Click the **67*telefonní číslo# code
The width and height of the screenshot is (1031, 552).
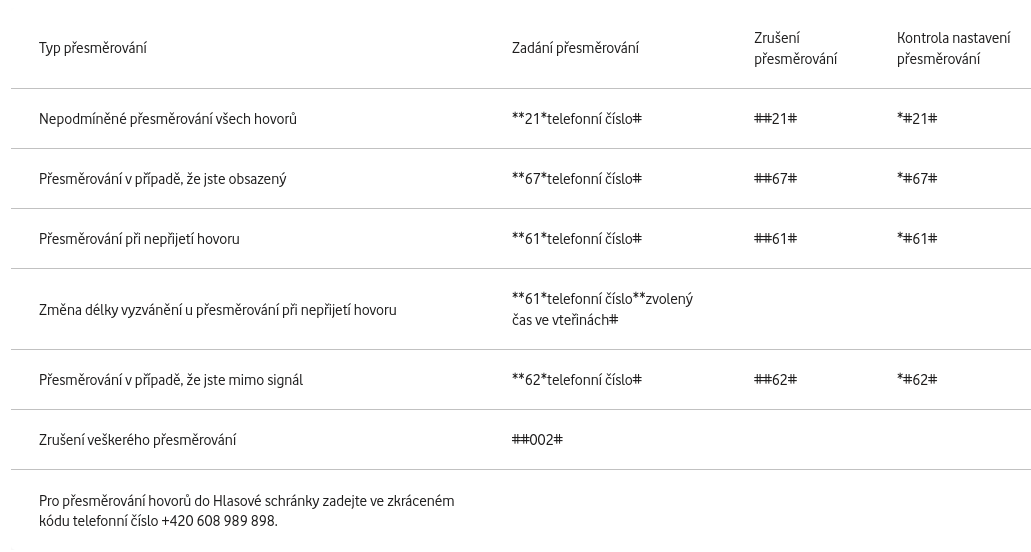tap(577, 179)
